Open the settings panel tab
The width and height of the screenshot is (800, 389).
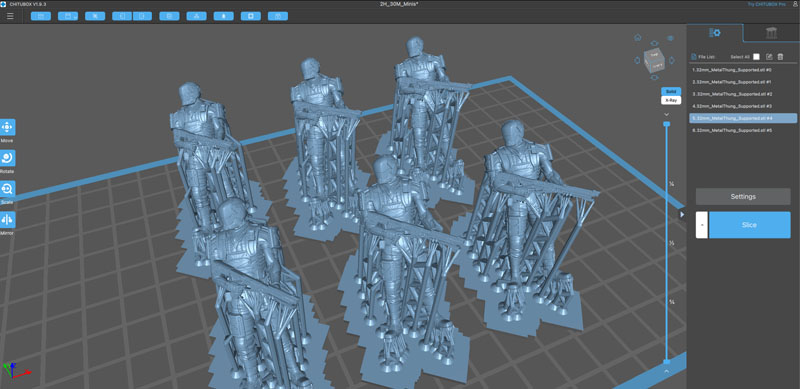click(x=715, y=33)
